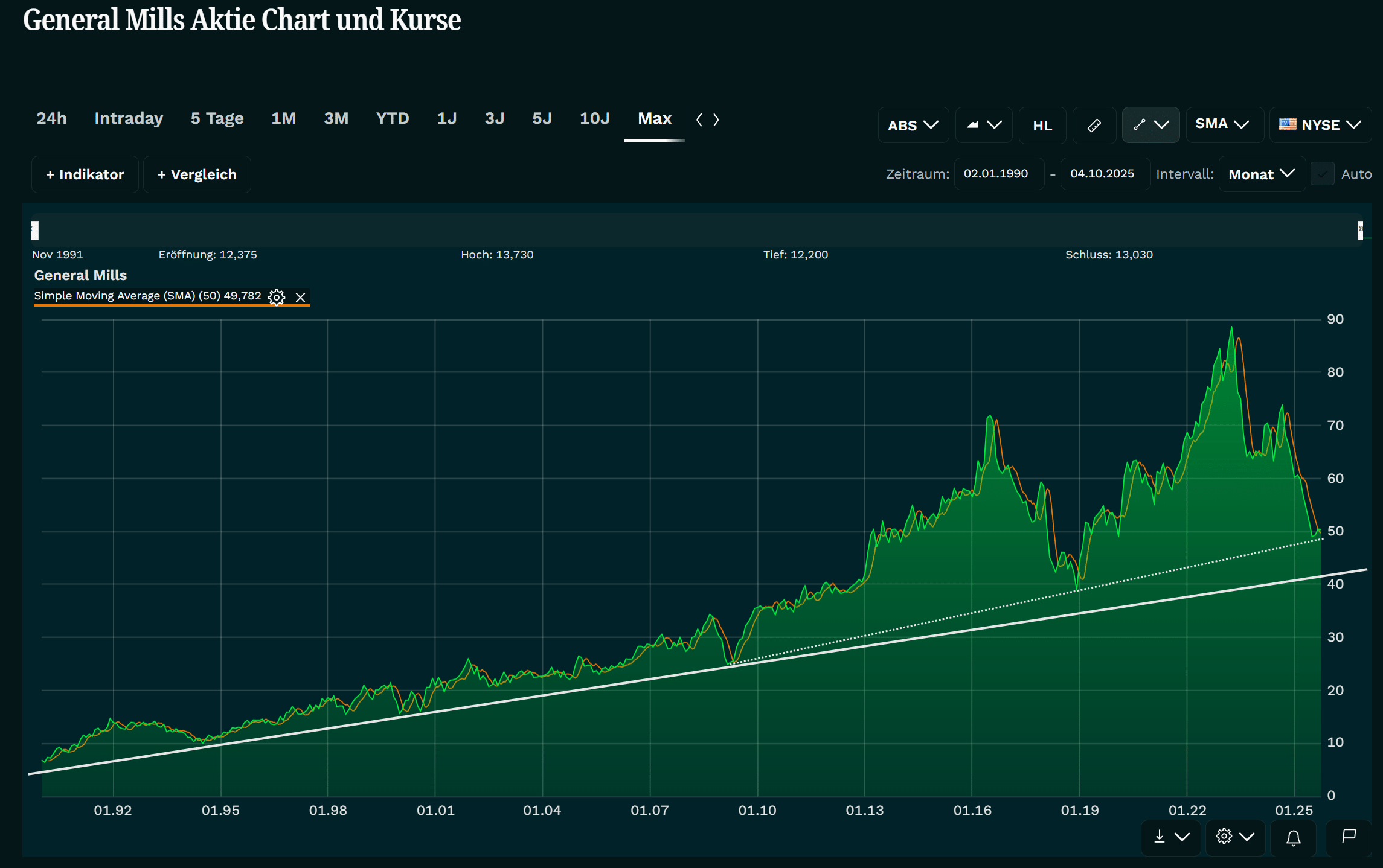This screenshot has width=1383, height=868.
Task: Open the NYSE exchange dropdown
Action: pyautogui.click(x=1320, y=125)
